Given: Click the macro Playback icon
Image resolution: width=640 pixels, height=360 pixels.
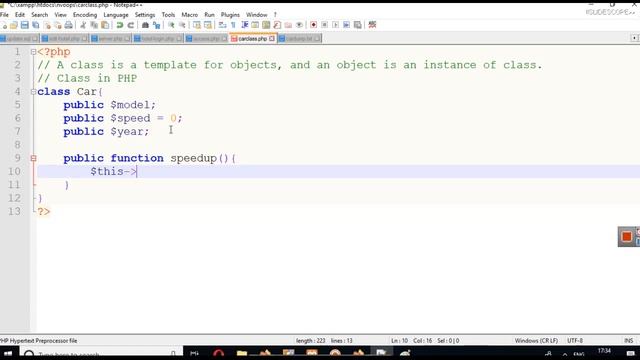Looking at the screenshot, I should [336, 25].
